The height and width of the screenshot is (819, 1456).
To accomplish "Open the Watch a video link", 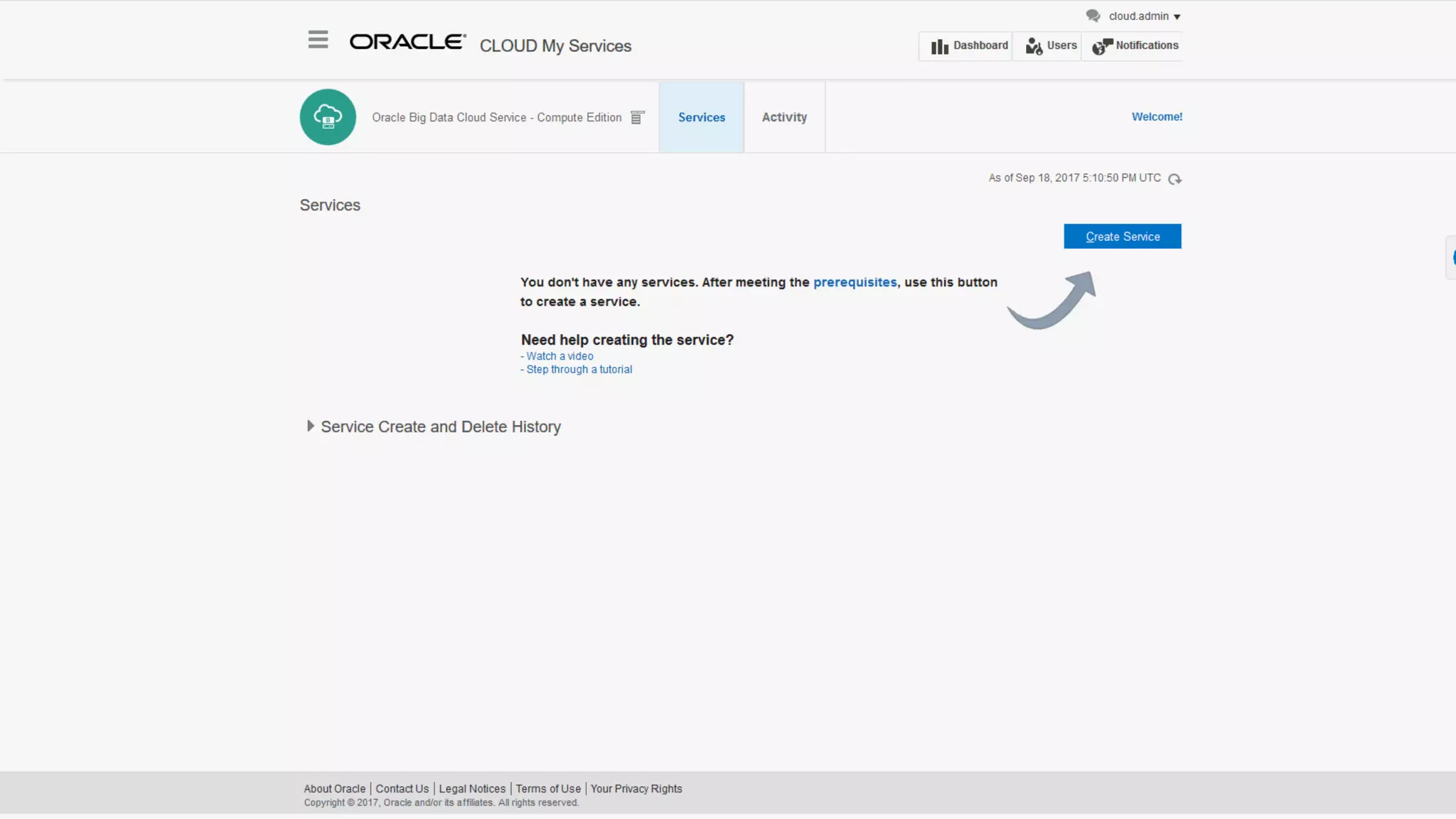I will point(560,356).
